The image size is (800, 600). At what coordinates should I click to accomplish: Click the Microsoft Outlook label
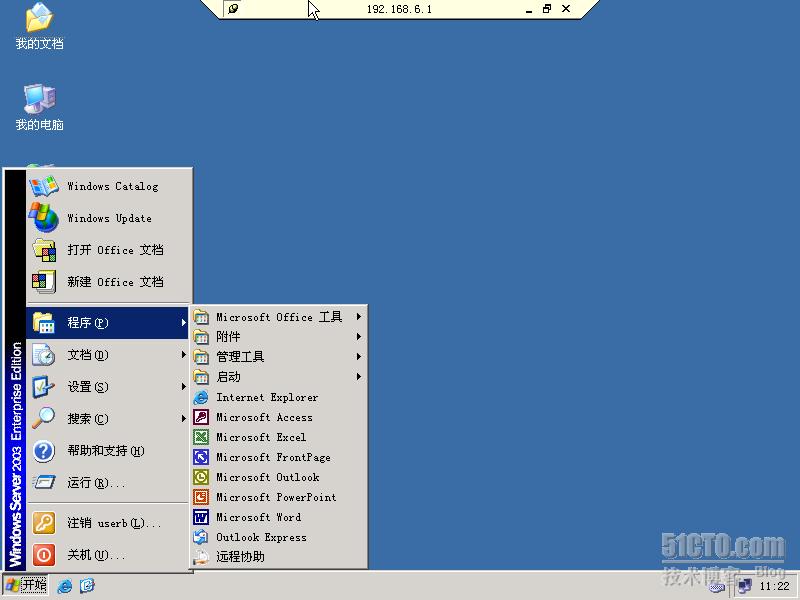(x=268, y=477)
